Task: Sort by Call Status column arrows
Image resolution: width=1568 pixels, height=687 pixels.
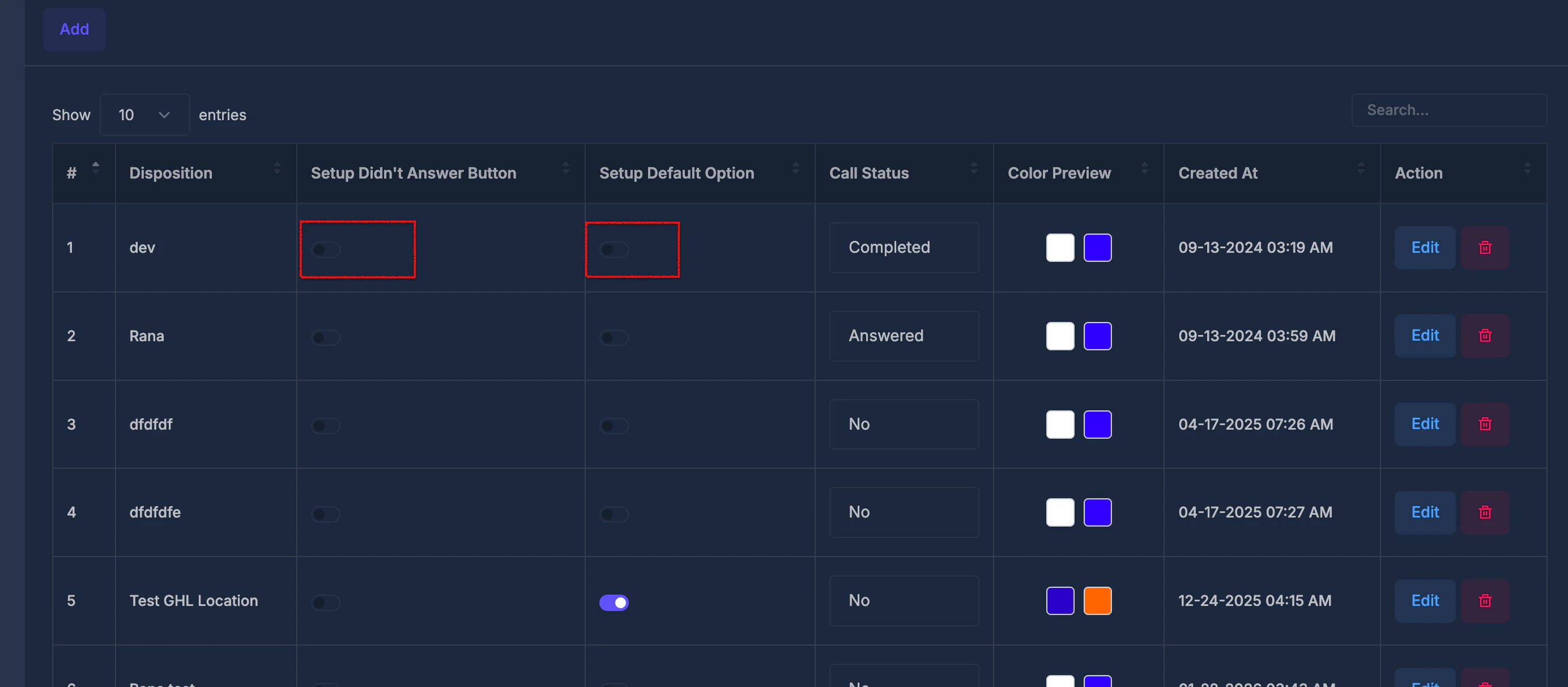Action: (973, 168)
